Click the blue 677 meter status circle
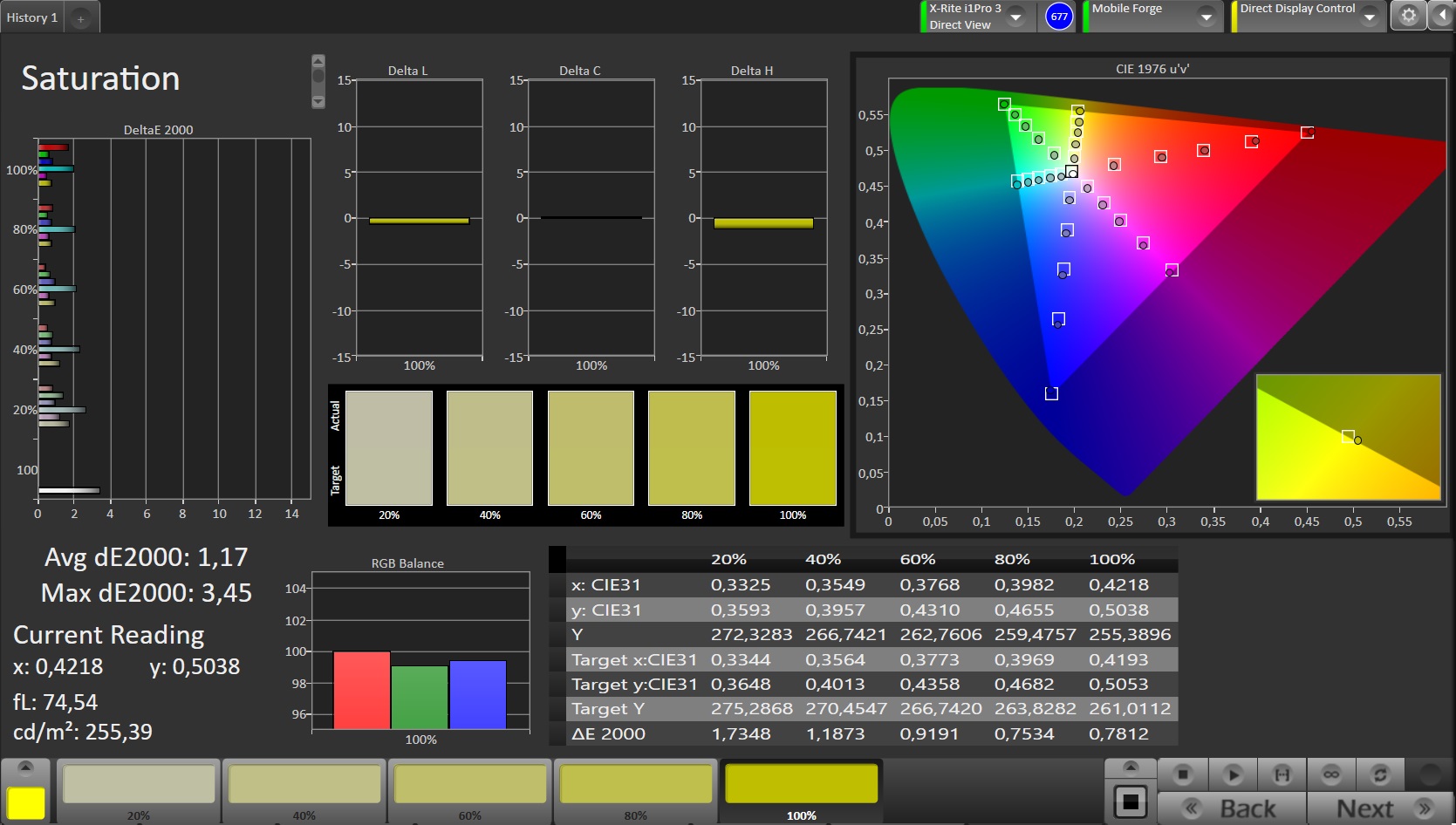1456x825 pixels. tap(1058, 17)
